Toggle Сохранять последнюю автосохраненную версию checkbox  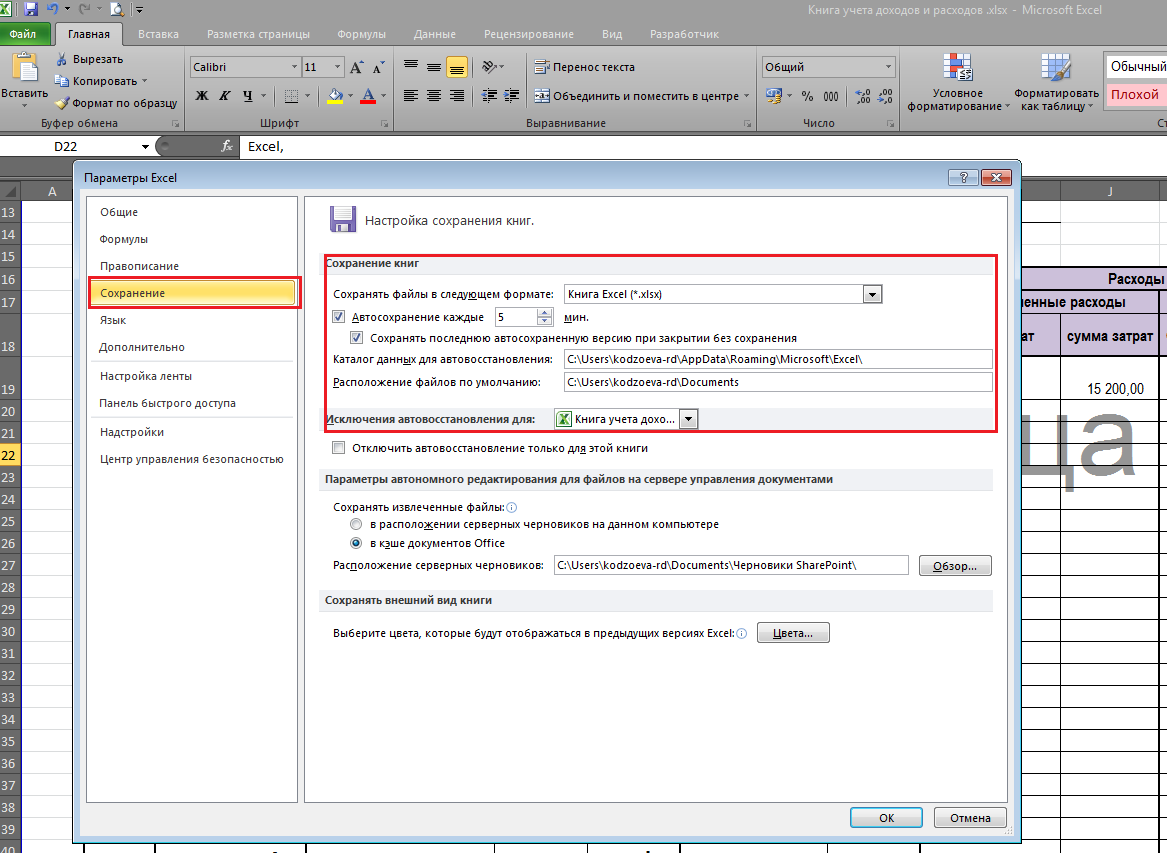point(357,338)
